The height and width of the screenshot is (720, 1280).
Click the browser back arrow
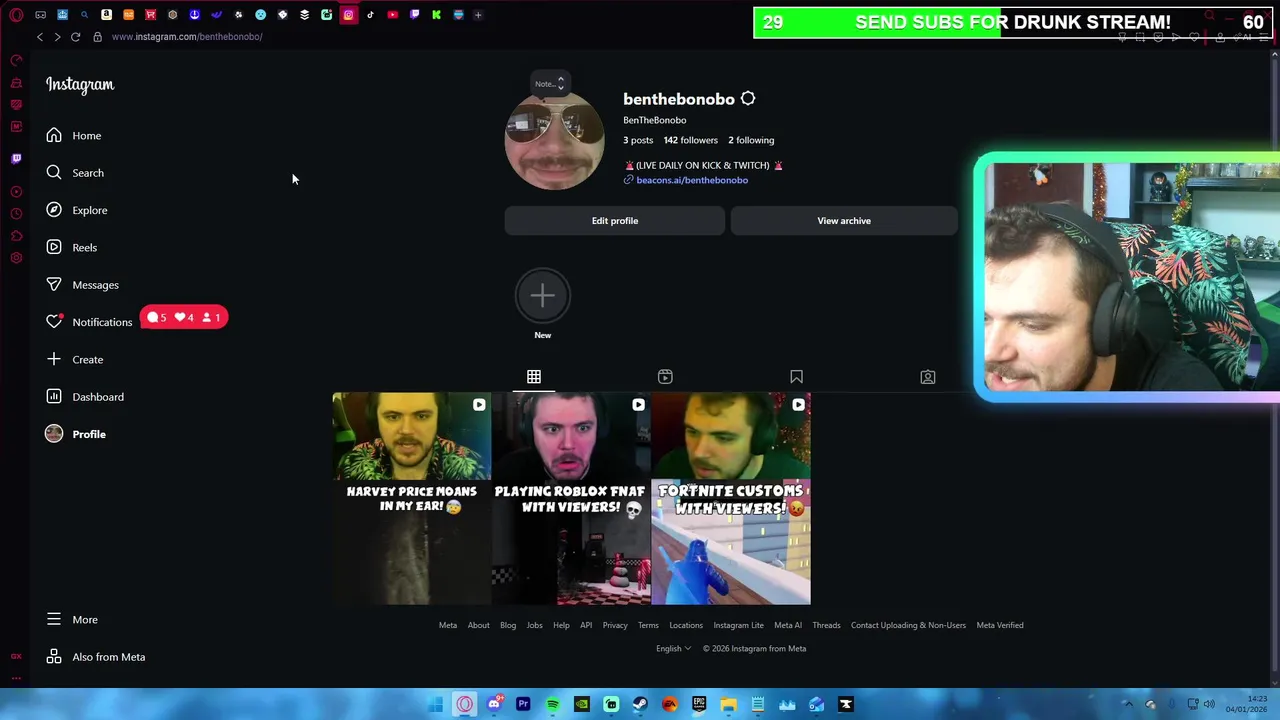(40, 37)
